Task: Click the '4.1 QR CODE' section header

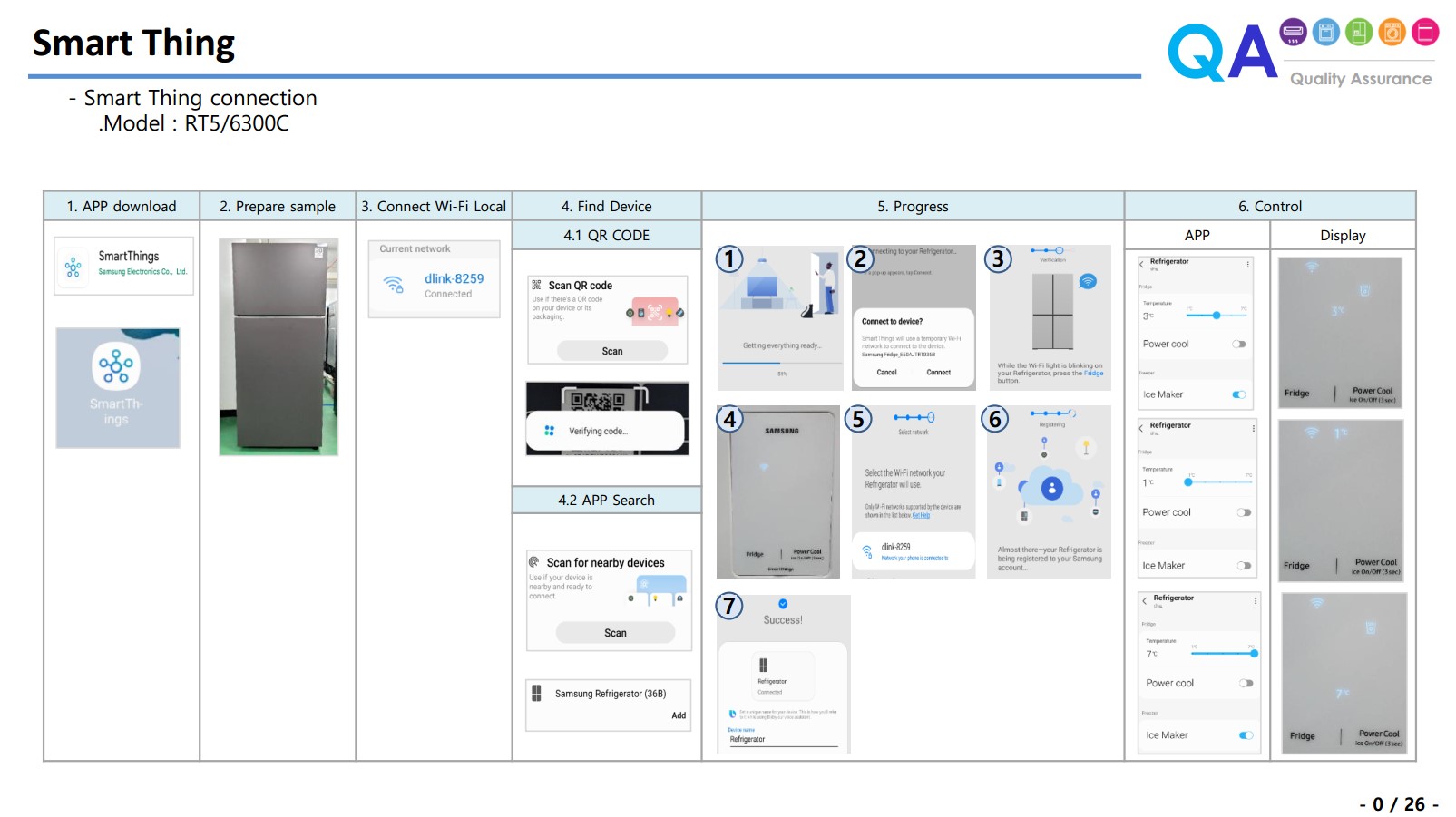Action: pyautogui.click(x=607, y=235)
